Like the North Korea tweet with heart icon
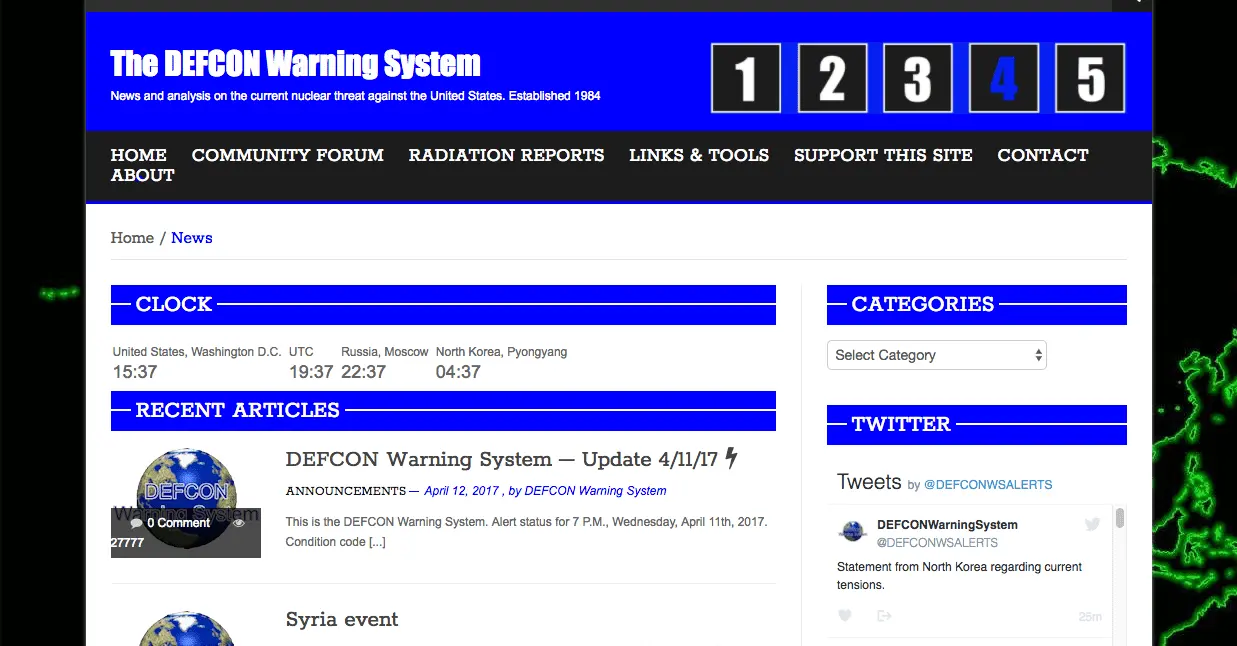1237x646 pixels. (x=845, y=616)
